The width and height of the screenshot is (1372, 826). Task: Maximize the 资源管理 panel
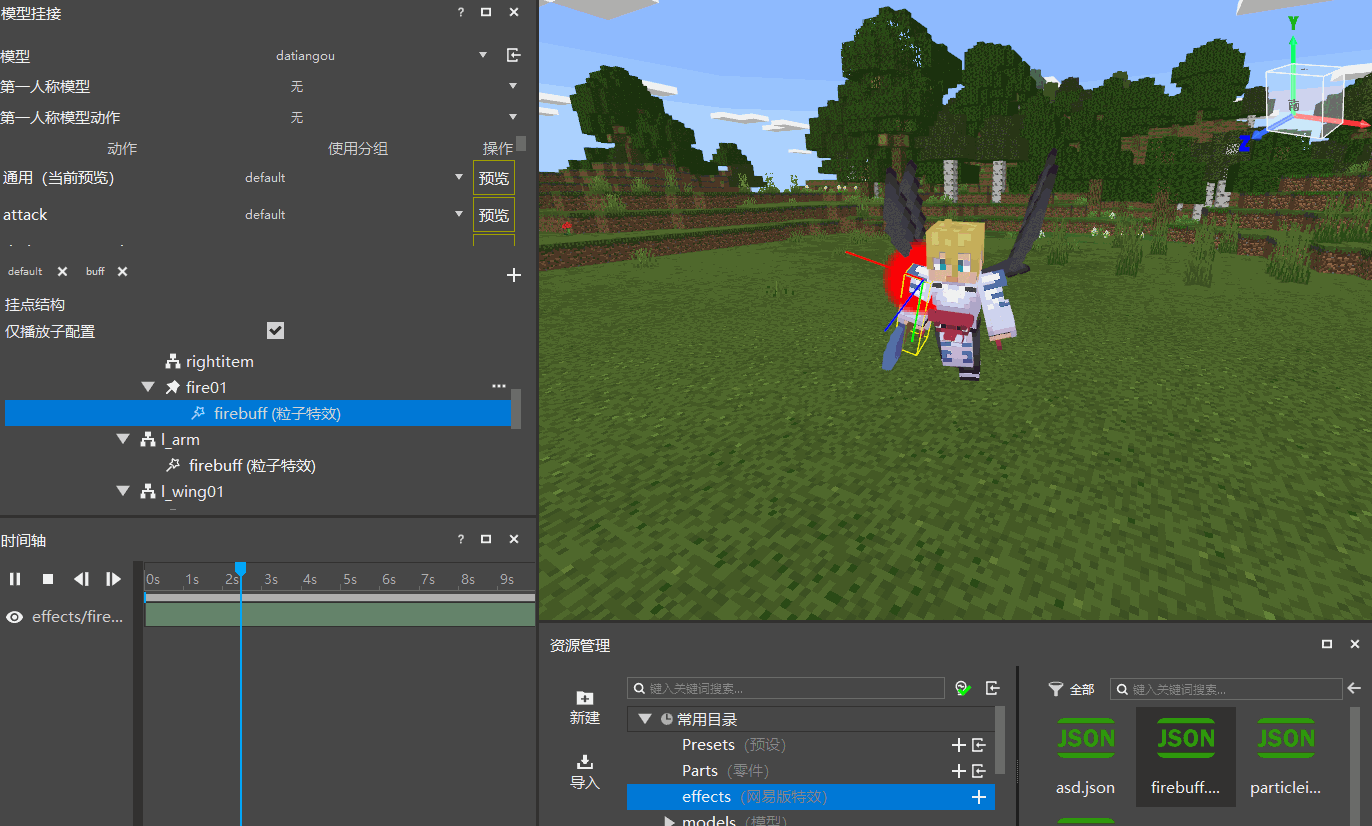pos(1327,645)
